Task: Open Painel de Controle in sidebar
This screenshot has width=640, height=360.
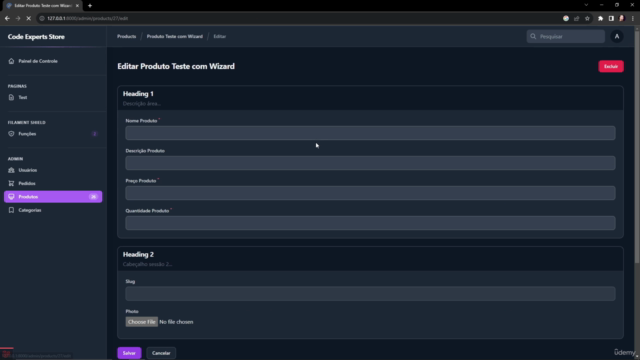Action: coord(38,61)
